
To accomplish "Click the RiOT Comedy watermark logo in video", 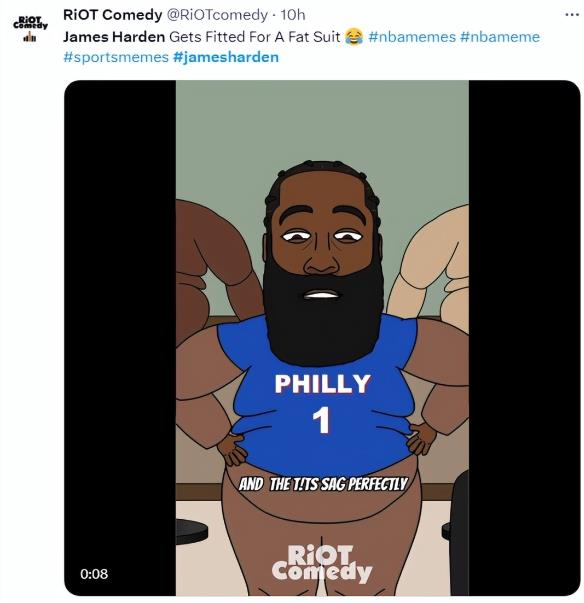I will (x=322, y=563).
